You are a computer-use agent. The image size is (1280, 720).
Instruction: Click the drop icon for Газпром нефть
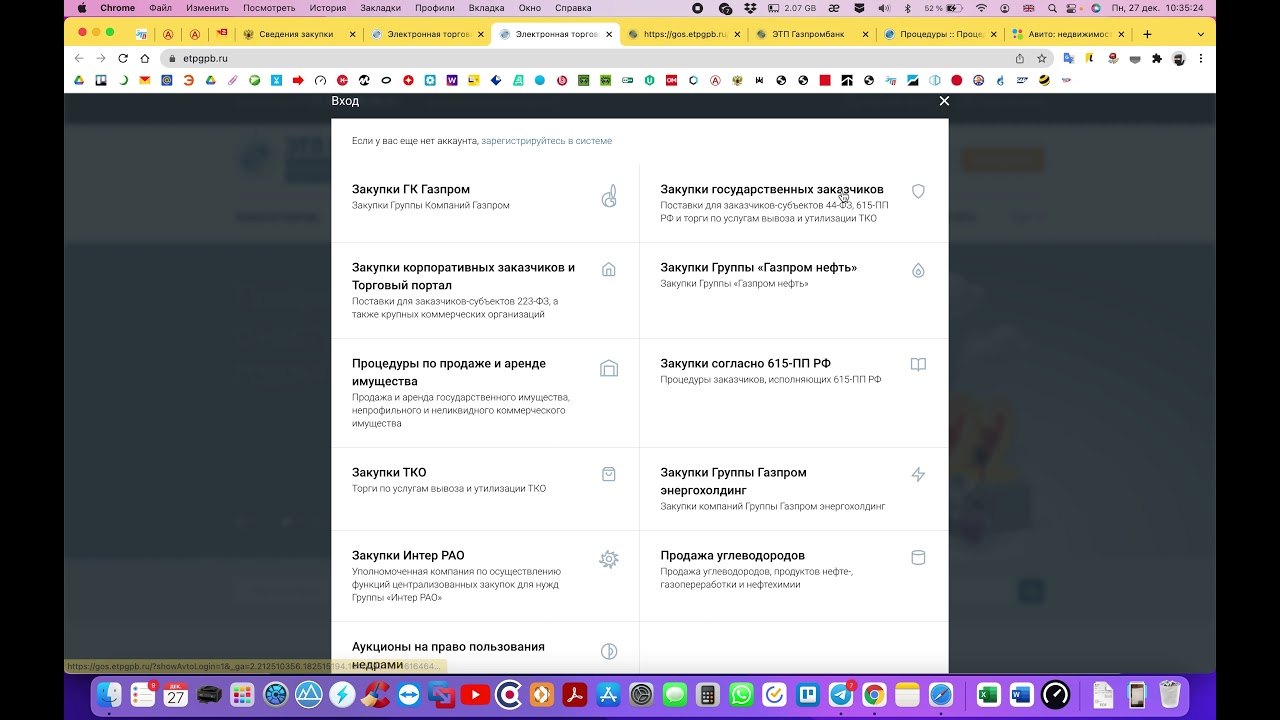(x=918, y=270)
